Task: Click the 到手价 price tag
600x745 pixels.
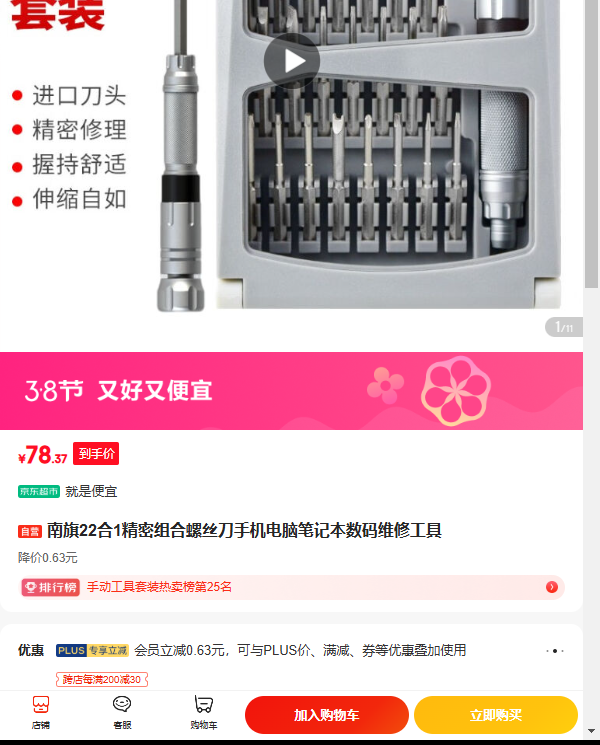Action: pos(96,454)
